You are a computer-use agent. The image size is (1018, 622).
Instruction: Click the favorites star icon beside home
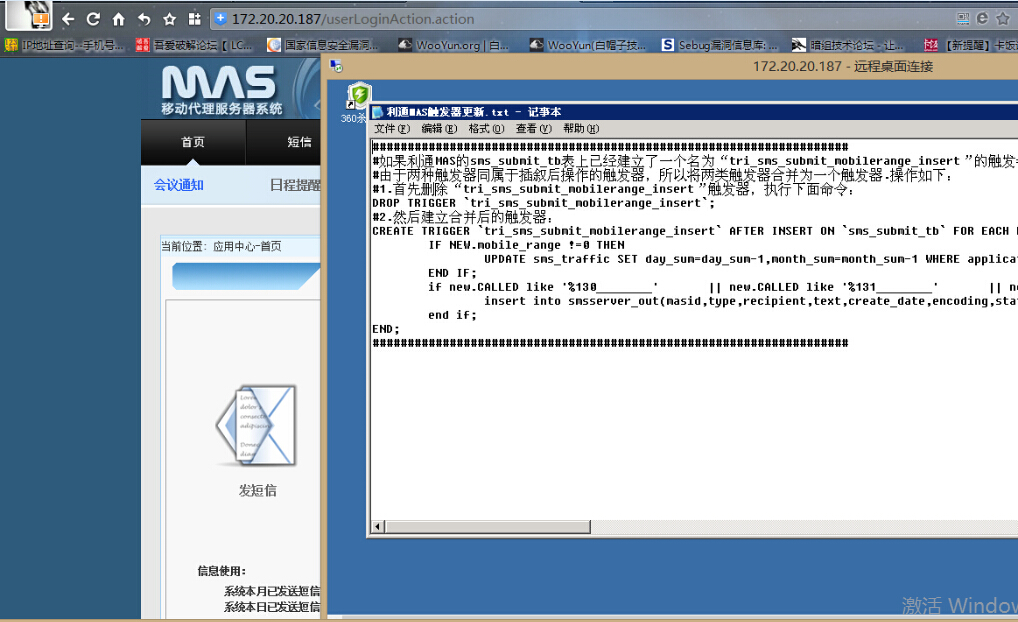169,19
